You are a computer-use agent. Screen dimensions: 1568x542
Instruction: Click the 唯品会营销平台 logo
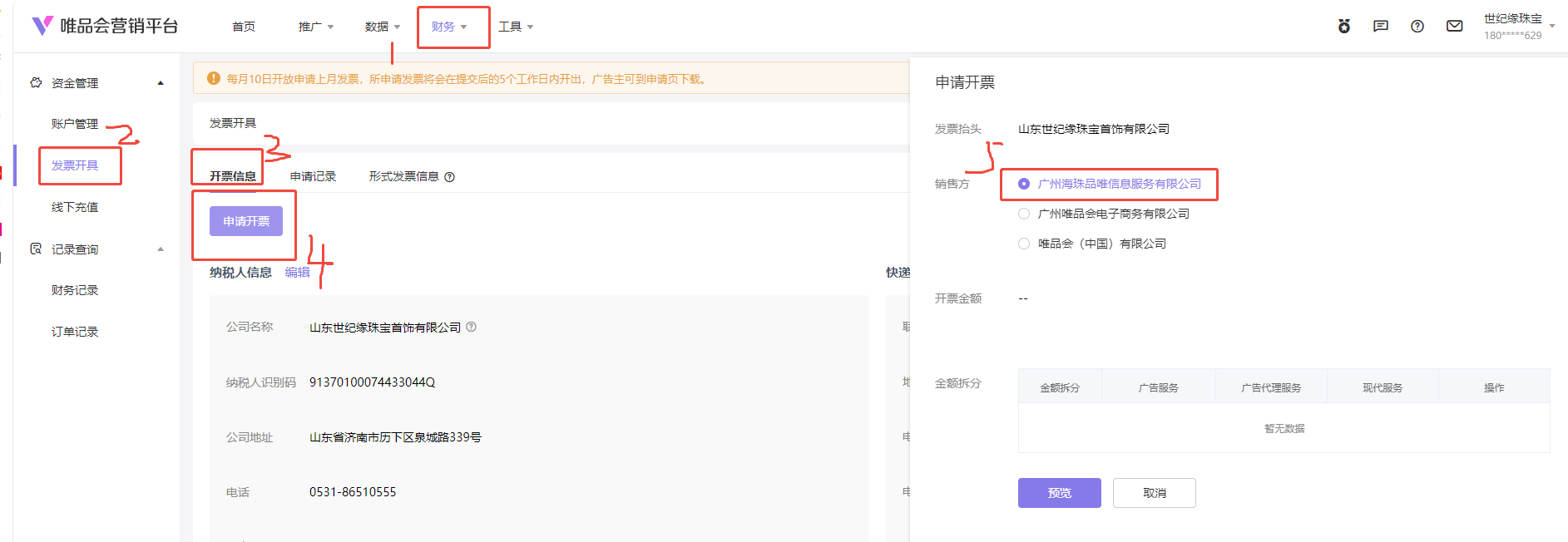coord(105,27)
